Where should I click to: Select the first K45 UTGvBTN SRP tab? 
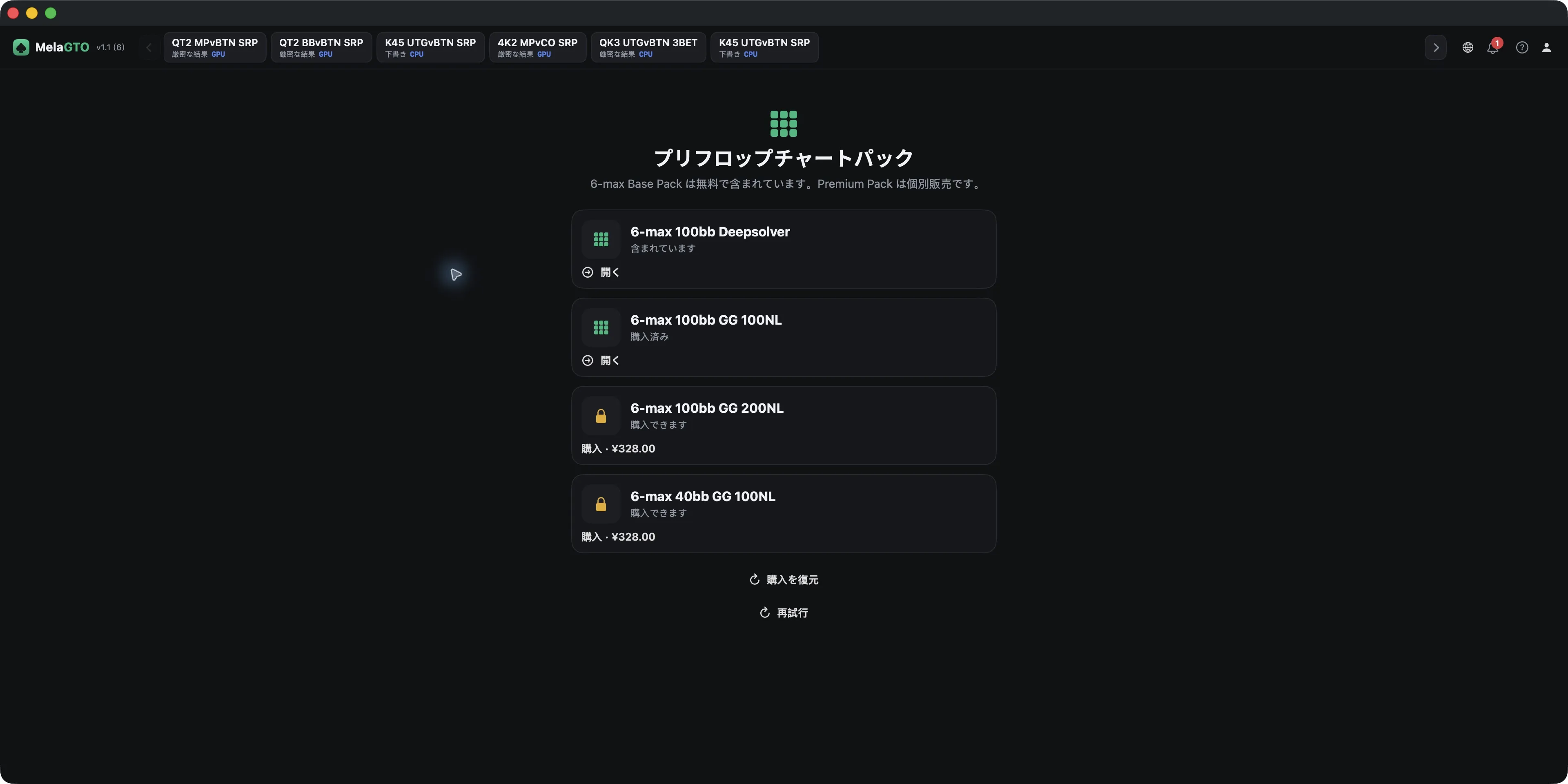click(430, 47)
